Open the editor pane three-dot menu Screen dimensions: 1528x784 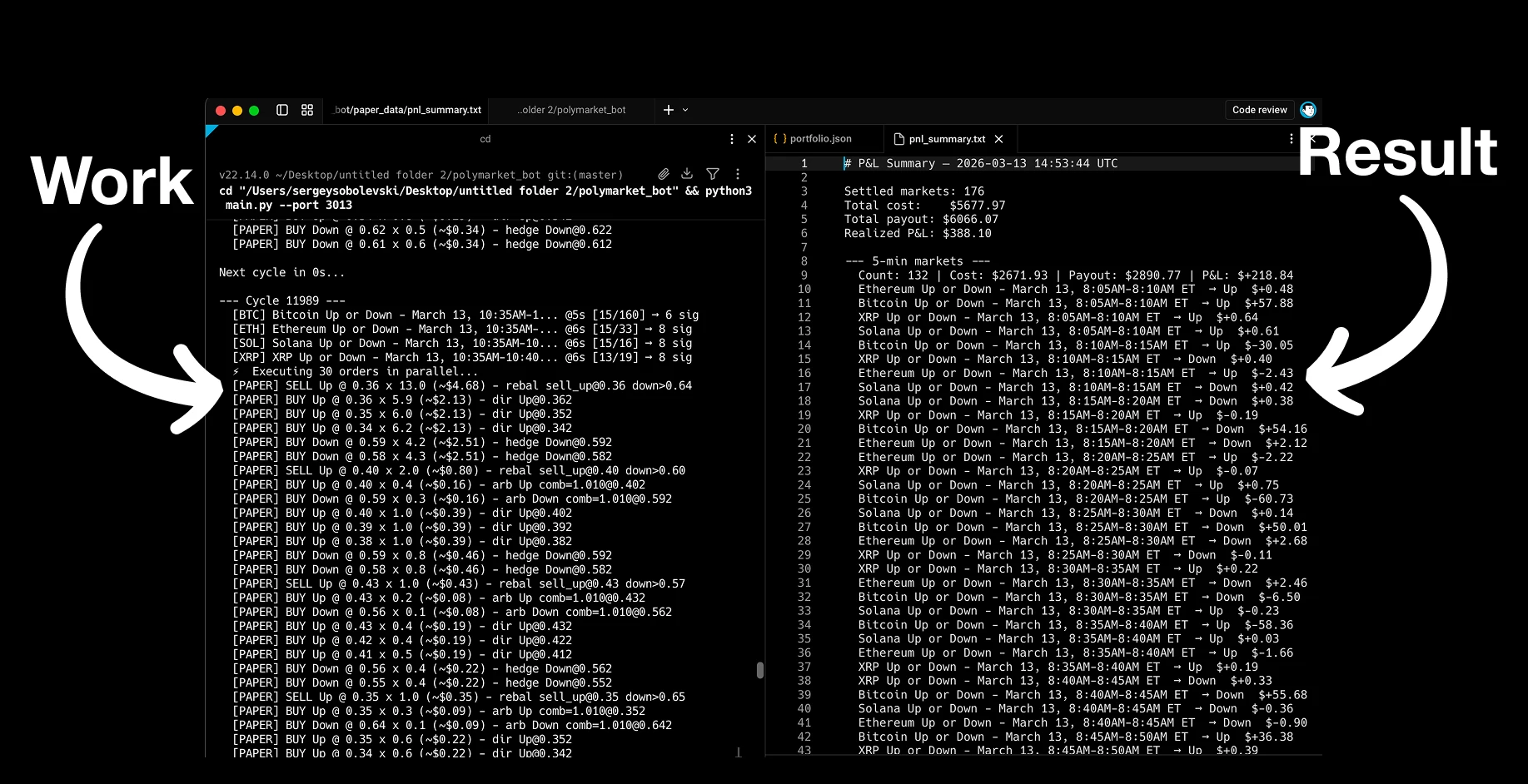point(1291,139)
